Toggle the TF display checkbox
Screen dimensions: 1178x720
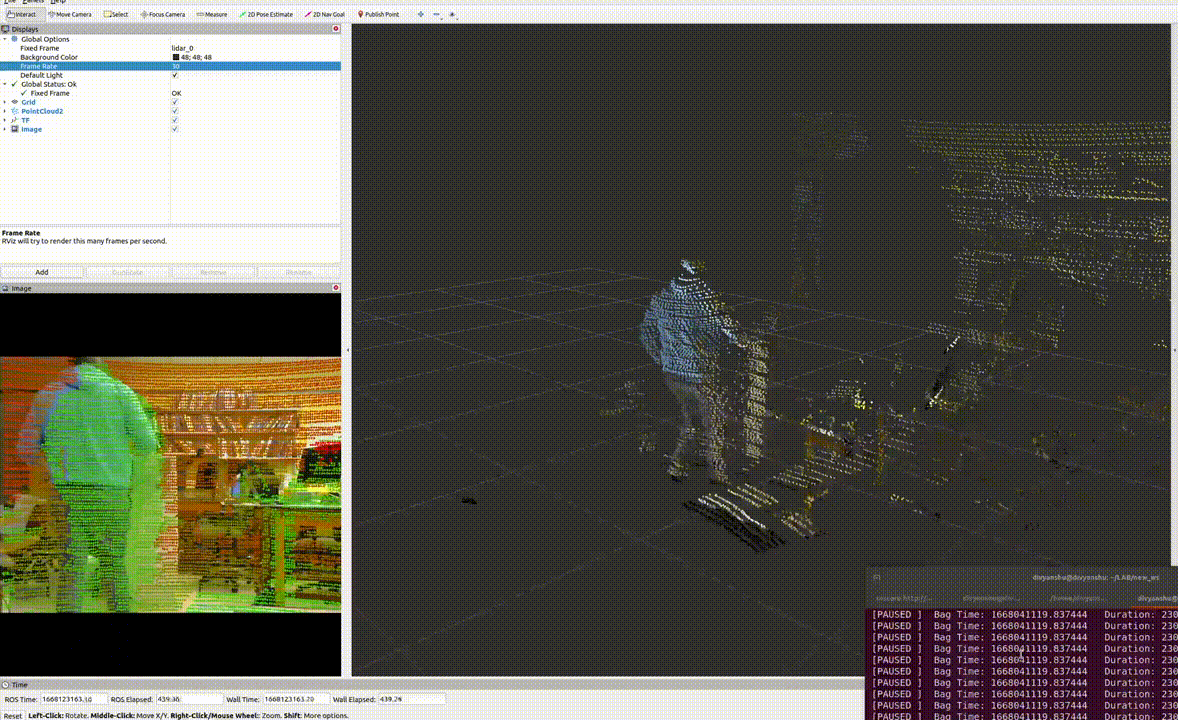click(x=175, y=120)
